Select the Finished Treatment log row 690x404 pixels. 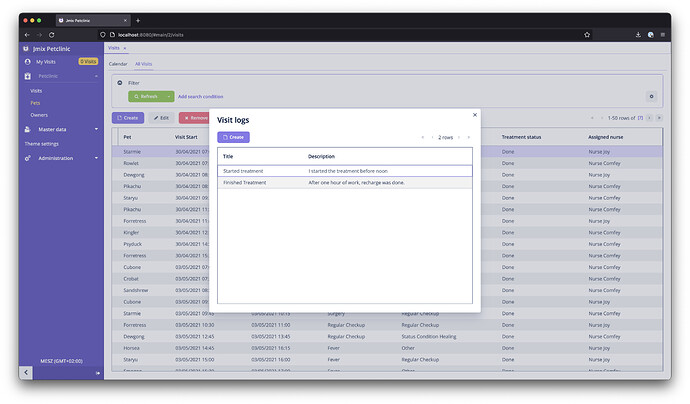[345, 183]
